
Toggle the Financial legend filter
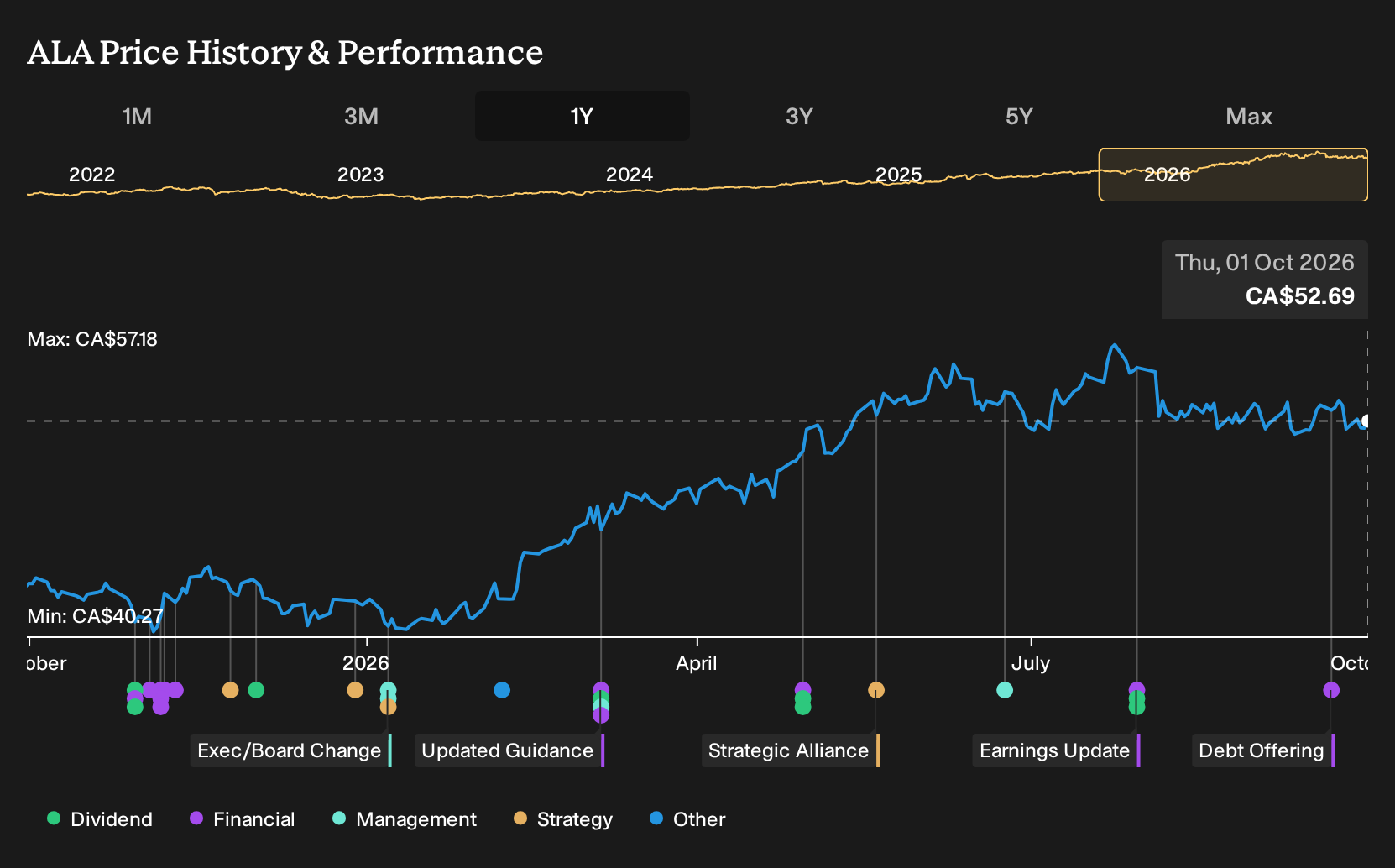pos(242,819)
